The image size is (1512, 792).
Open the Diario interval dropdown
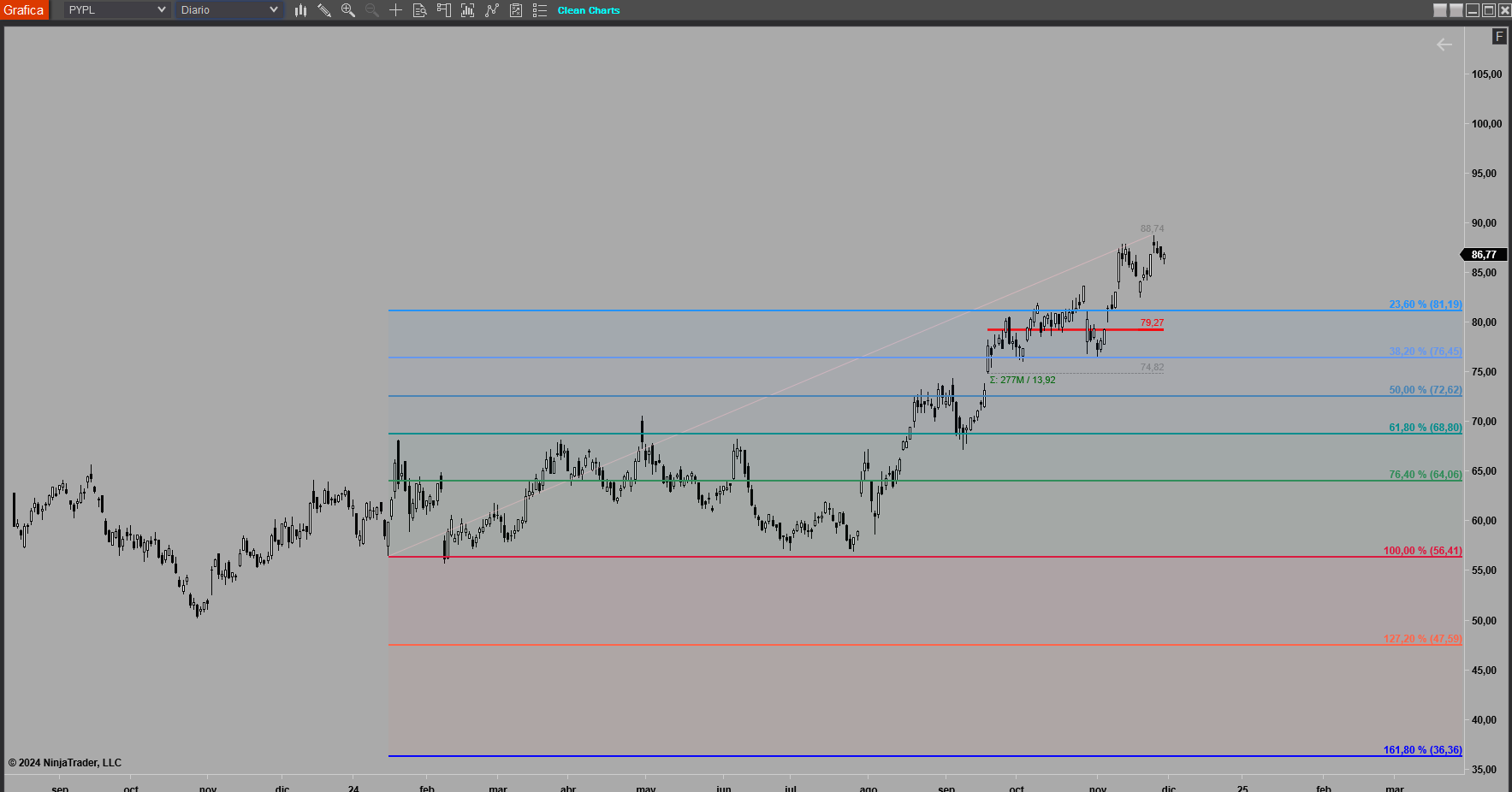229,10
